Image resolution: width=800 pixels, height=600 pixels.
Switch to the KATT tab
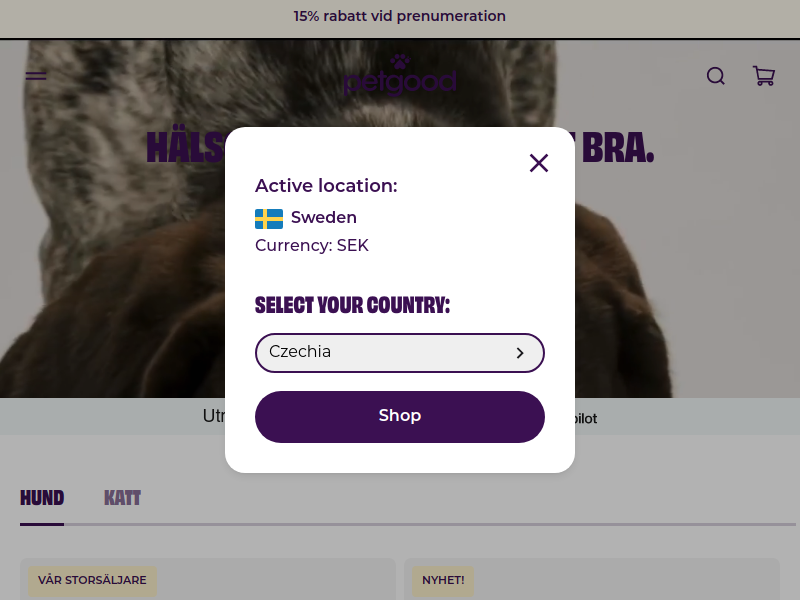pyautogui.click(x=122, y=498)
